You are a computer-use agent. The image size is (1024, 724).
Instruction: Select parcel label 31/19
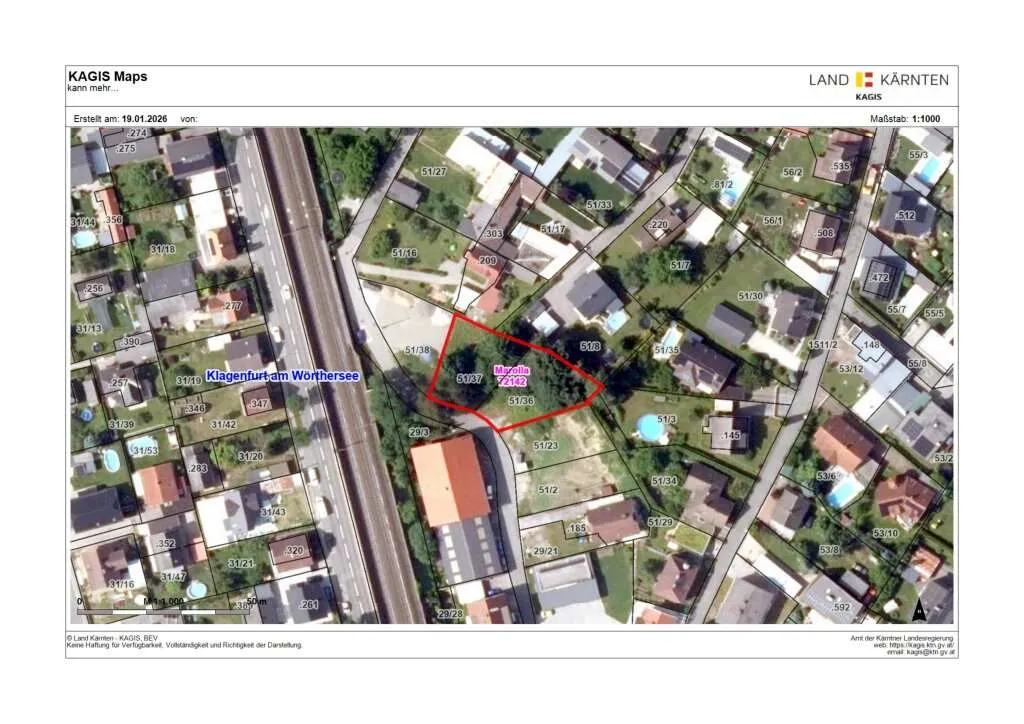click(x=189, y=381)
